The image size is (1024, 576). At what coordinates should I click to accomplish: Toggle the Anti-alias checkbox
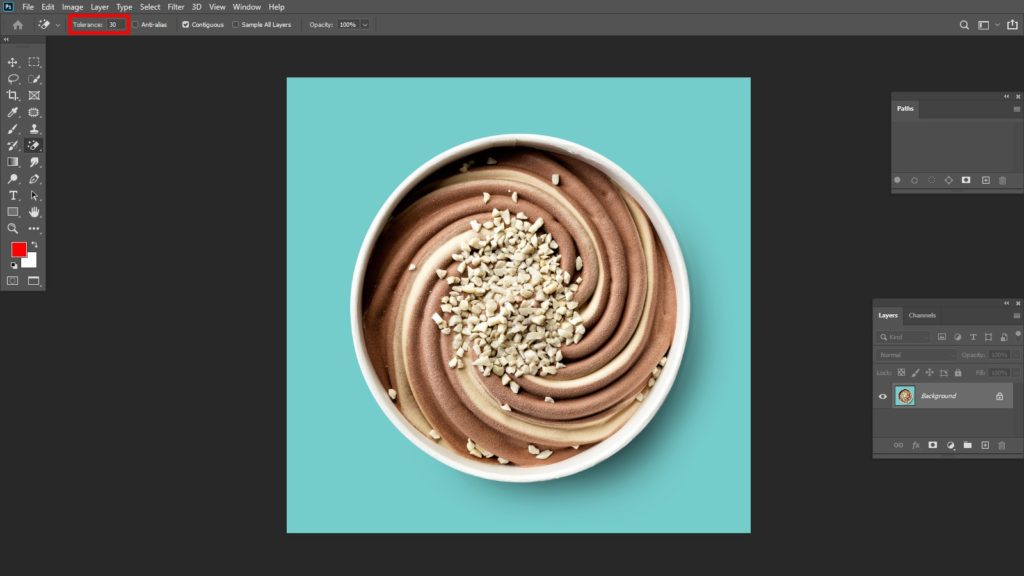136,25
